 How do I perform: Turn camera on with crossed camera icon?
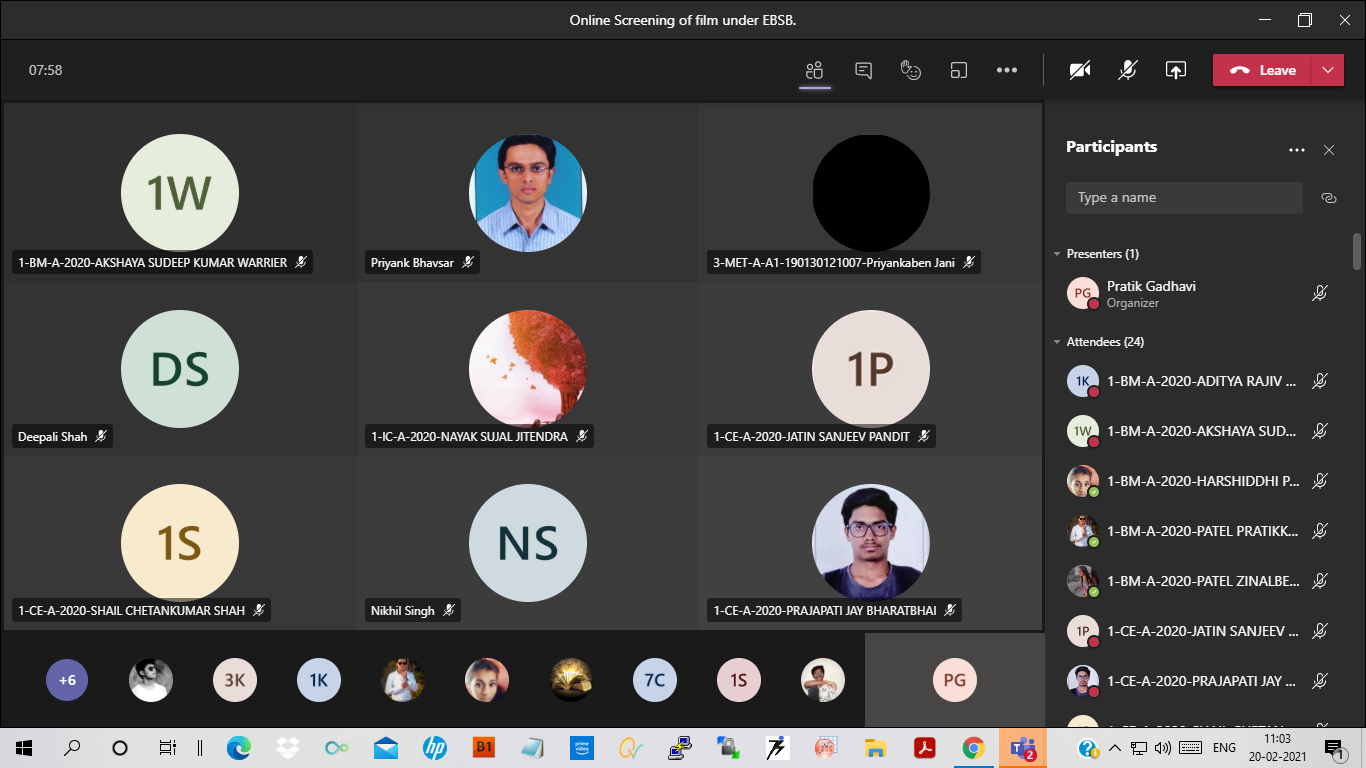coord(1080,70)
